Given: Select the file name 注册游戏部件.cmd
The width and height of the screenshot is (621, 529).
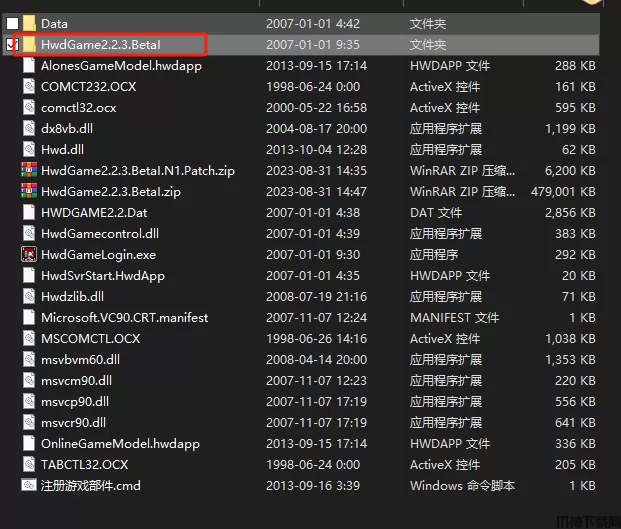Looking at the screenshot, I should coord(91,485).
